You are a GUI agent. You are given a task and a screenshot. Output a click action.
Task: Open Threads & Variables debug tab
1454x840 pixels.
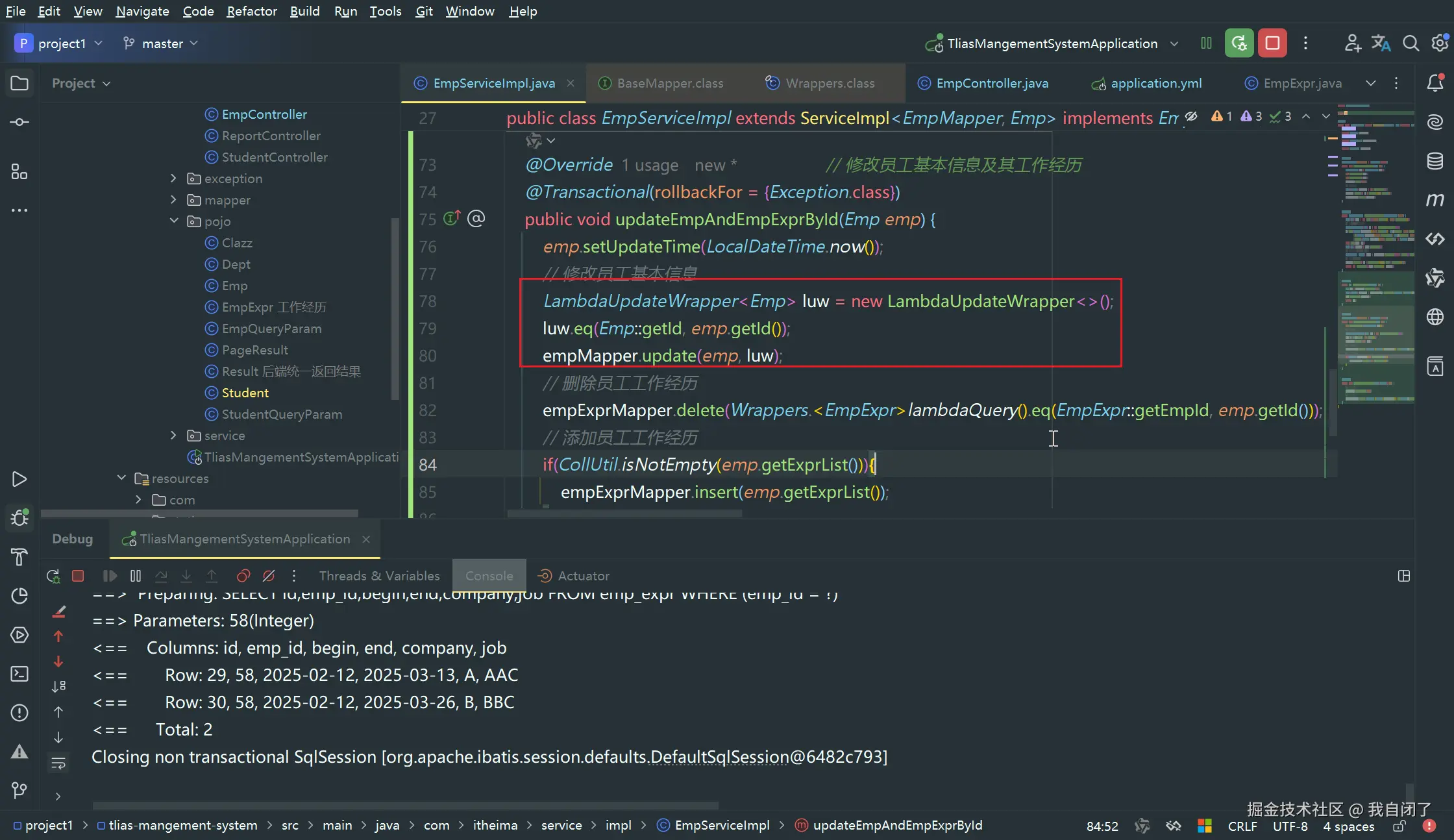(x=379, y=576)
